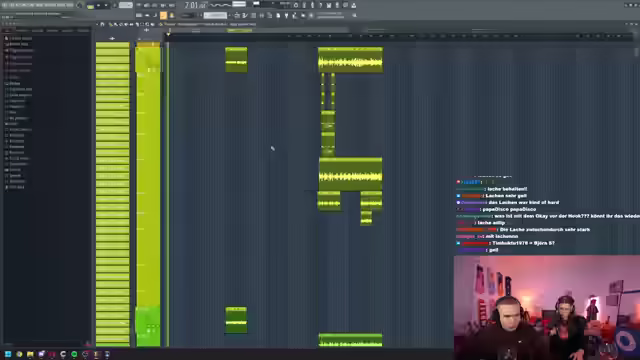Click chat message 'das Lachen war kind of hard'
Screen dimensions: 640x360
(524, 202)
